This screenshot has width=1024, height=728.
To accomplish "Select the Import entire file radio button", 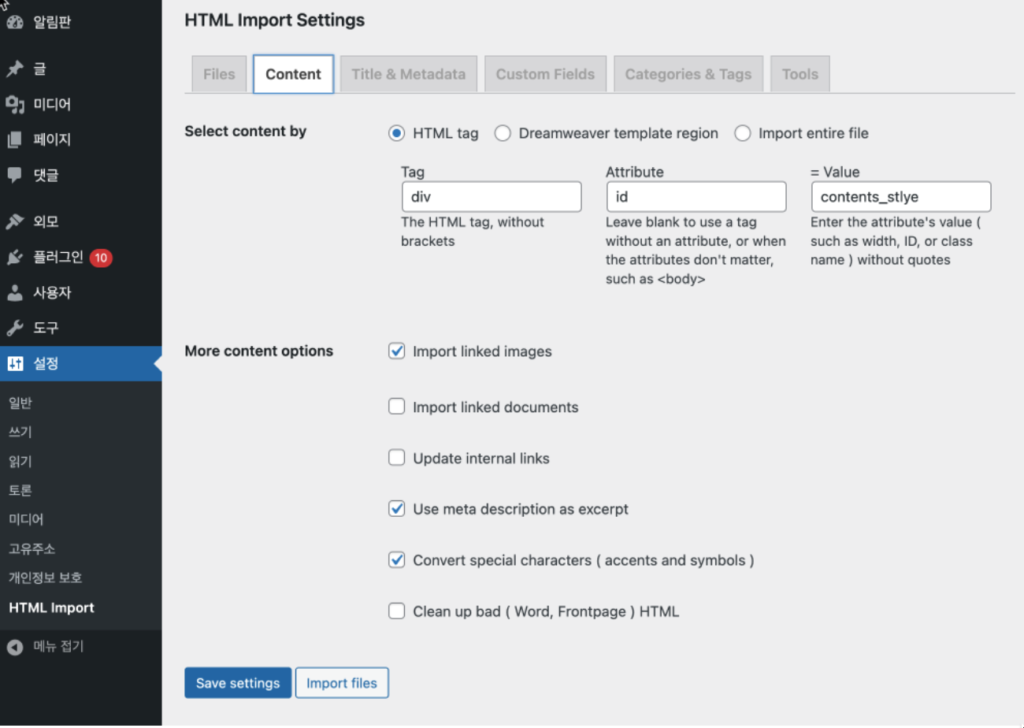I will [743, 133].
